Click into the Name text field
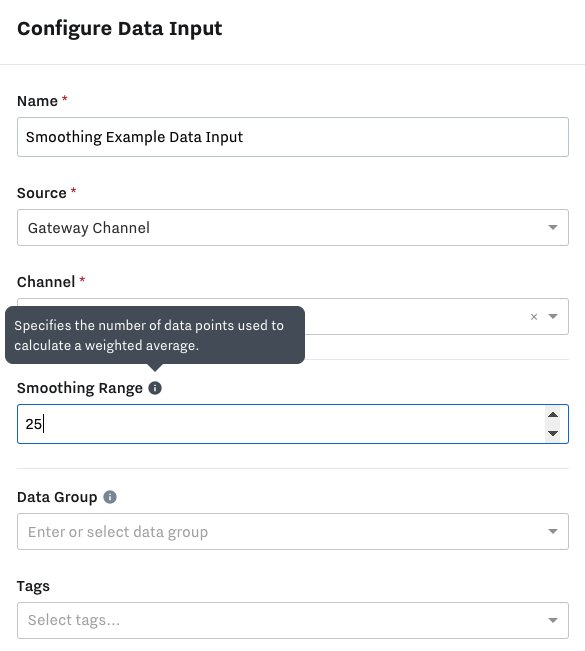Image resolution: width=585 pixels, height=651 pixels. (293, 137)
